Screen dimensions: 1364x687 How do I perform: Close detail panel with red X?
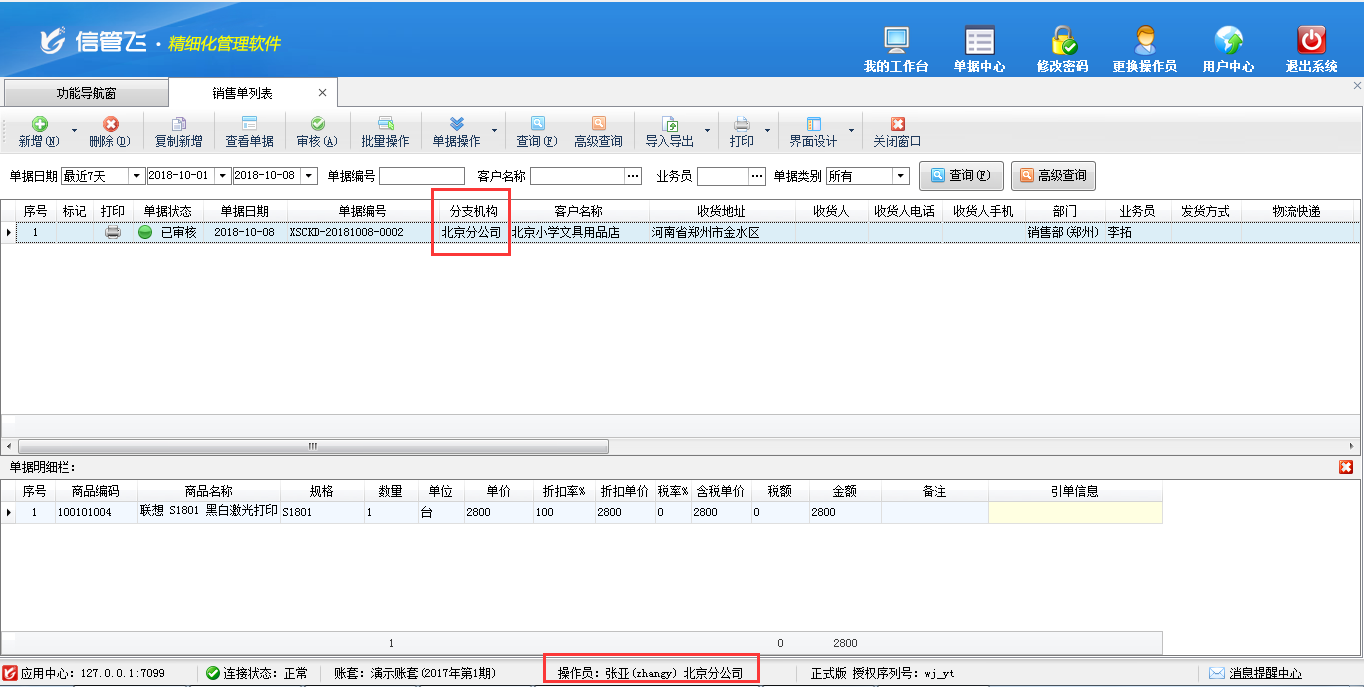click(x=1346, y=467)
